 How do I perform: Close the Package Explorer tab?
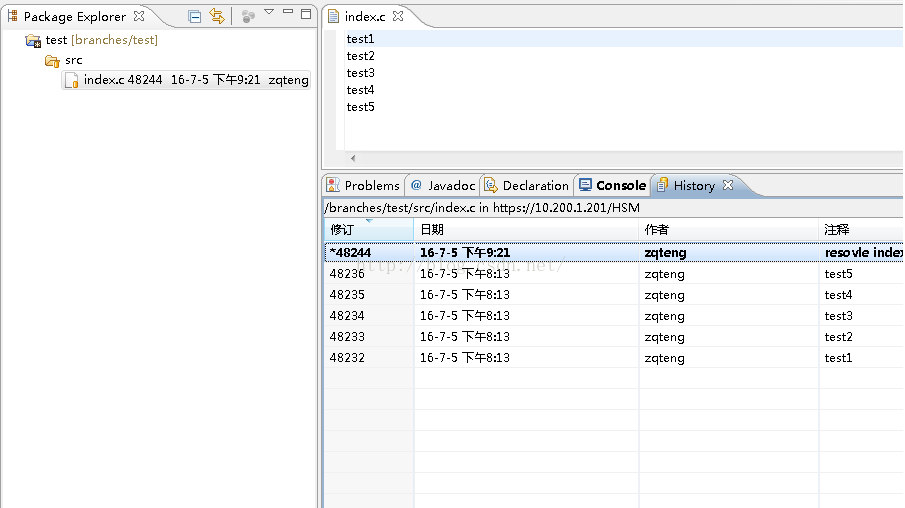click(x=139, y=16)
